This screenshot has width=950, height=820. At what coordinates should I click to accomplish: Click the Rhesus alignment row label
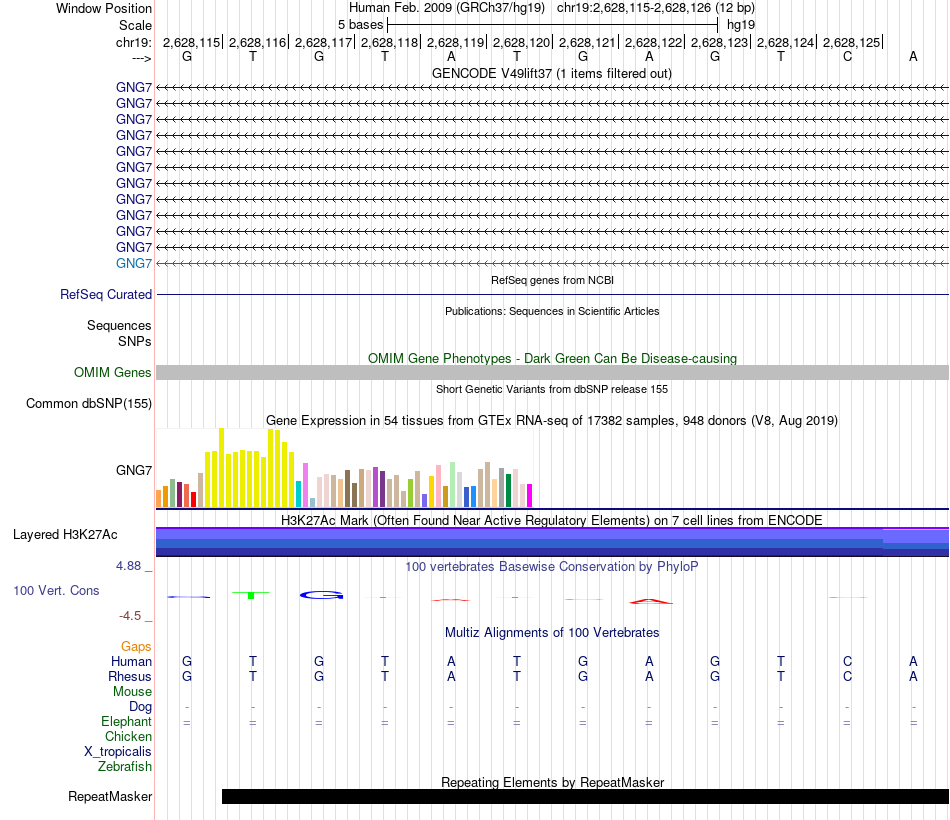(130, 676)
